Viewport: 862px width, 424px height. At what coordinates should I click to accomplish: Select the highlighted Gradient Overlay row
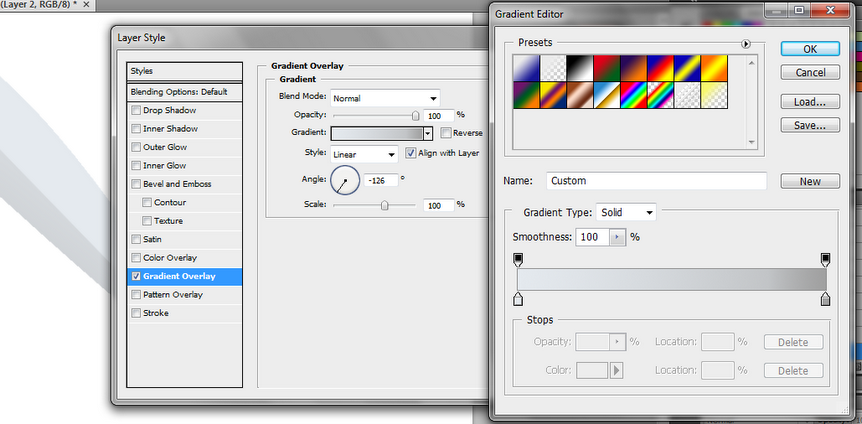[184, 277]
